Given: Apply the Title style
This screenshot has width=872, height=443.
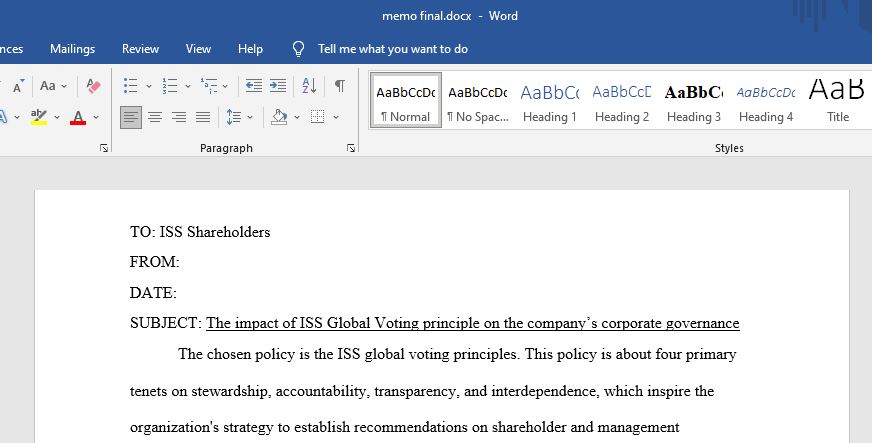Looking at the screenshot, I should coord(838,101).
